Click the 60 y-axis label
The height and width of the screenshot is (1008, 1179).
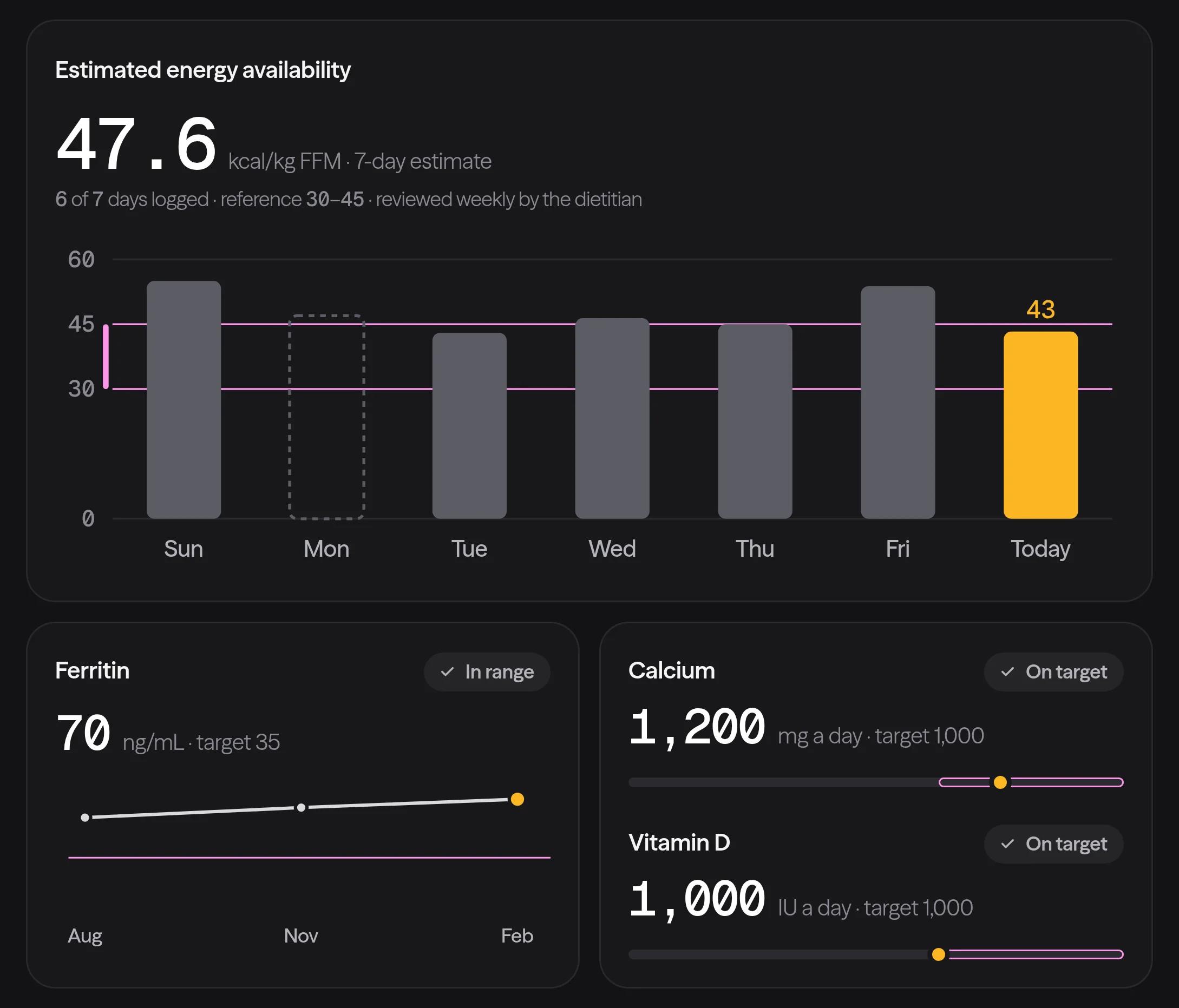point(81,260)
